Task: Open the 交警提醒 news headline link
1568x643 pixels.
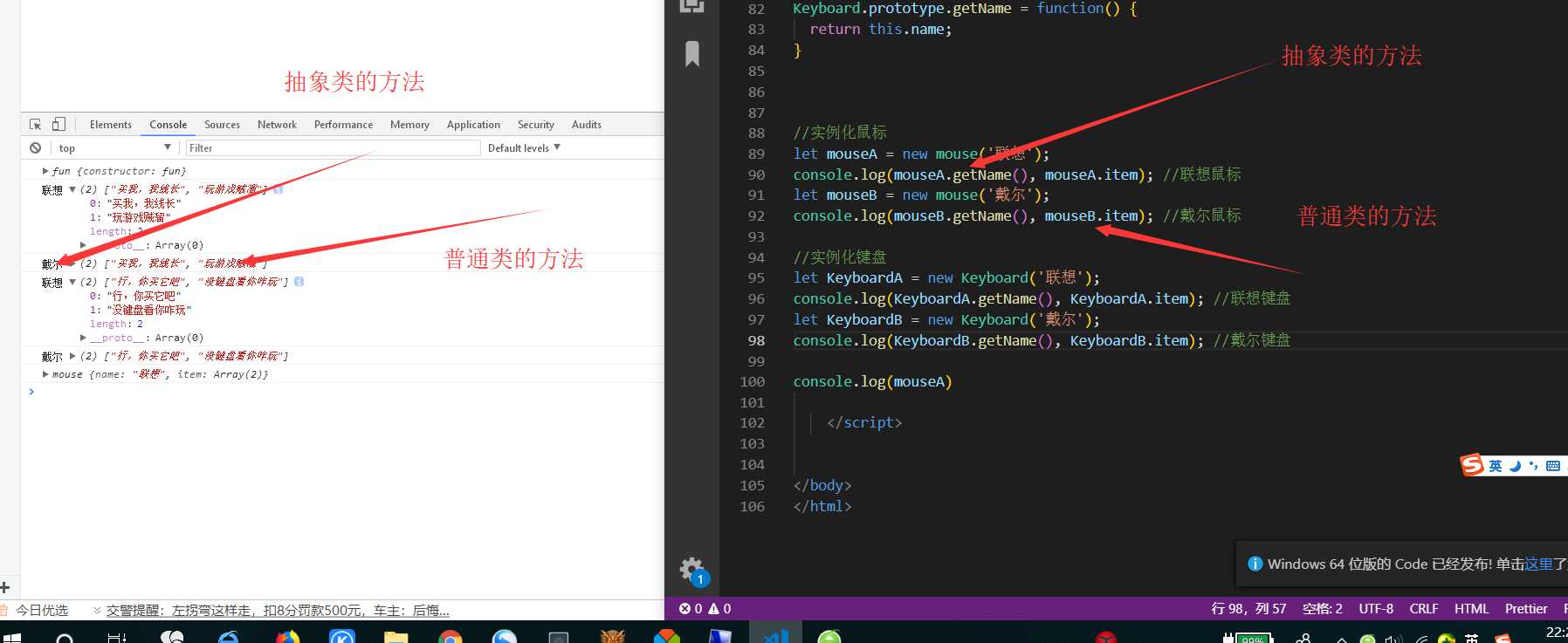Action: (278, 610)
